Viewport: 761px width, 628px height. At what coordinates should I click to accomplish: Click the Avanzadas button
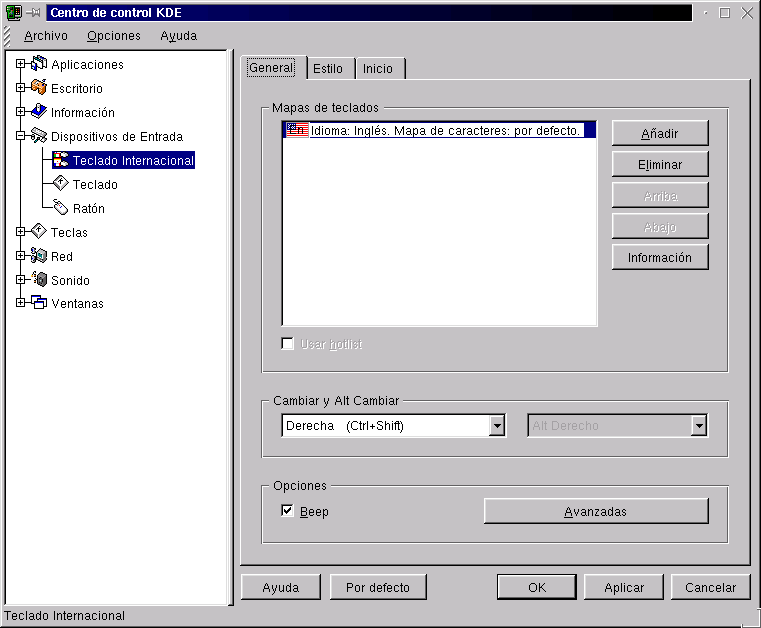[x=595, y=511]
